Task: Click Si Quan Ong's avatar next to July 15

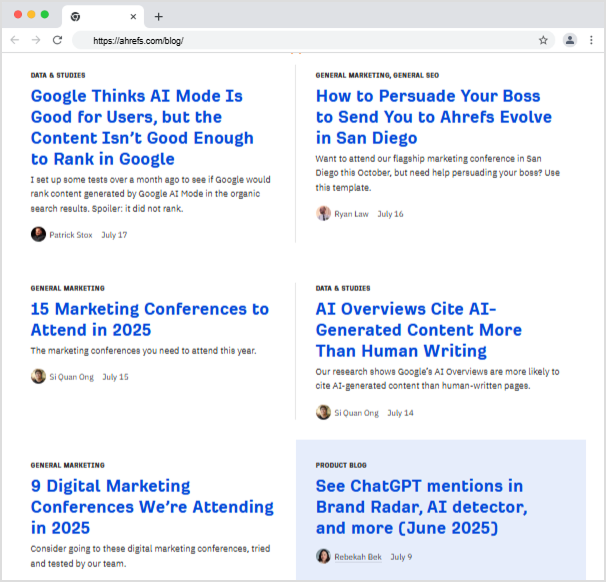Action: click(38, 376)
